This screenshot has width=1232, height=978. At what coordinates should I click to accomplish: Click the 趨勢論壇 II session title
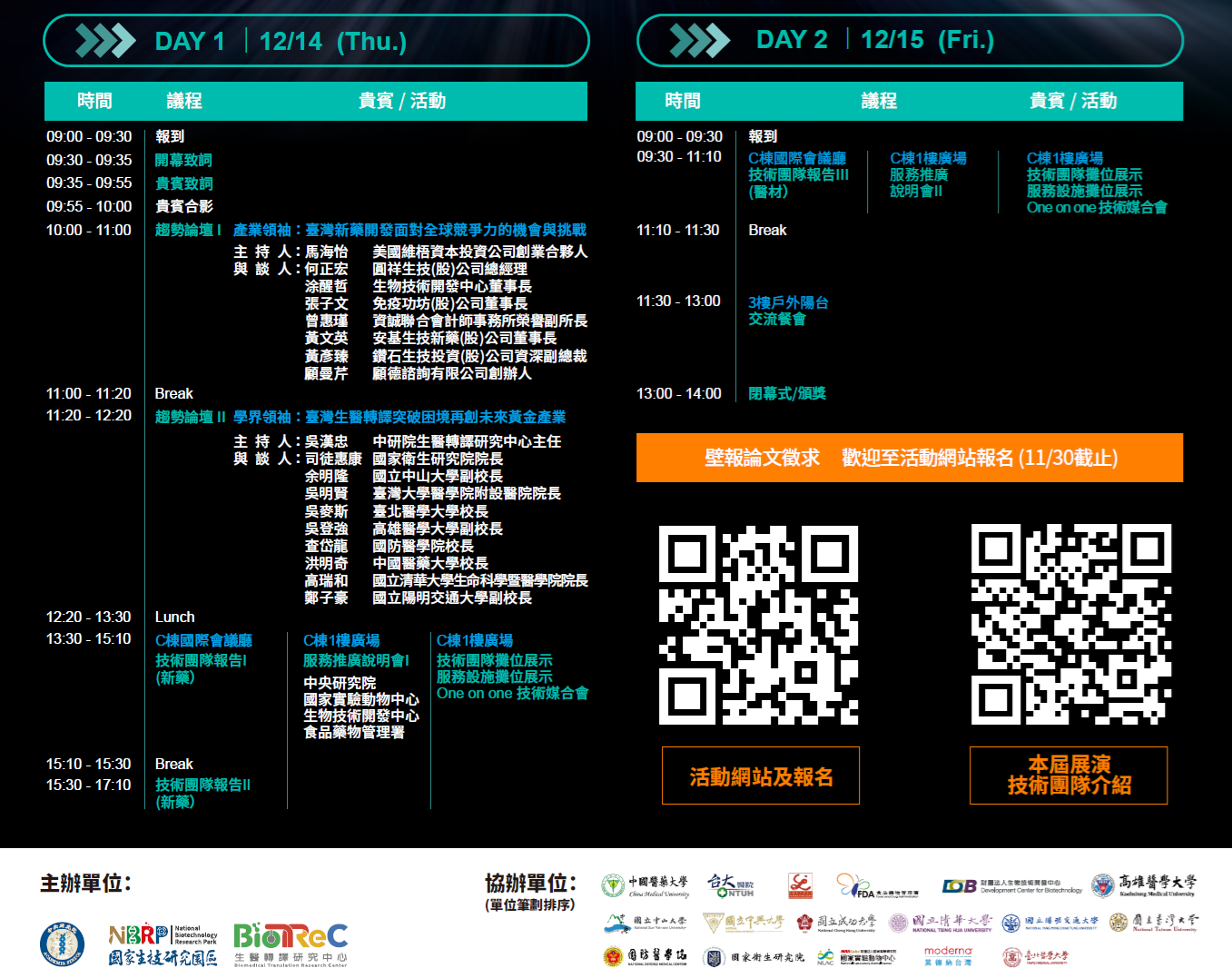[190, 417]
